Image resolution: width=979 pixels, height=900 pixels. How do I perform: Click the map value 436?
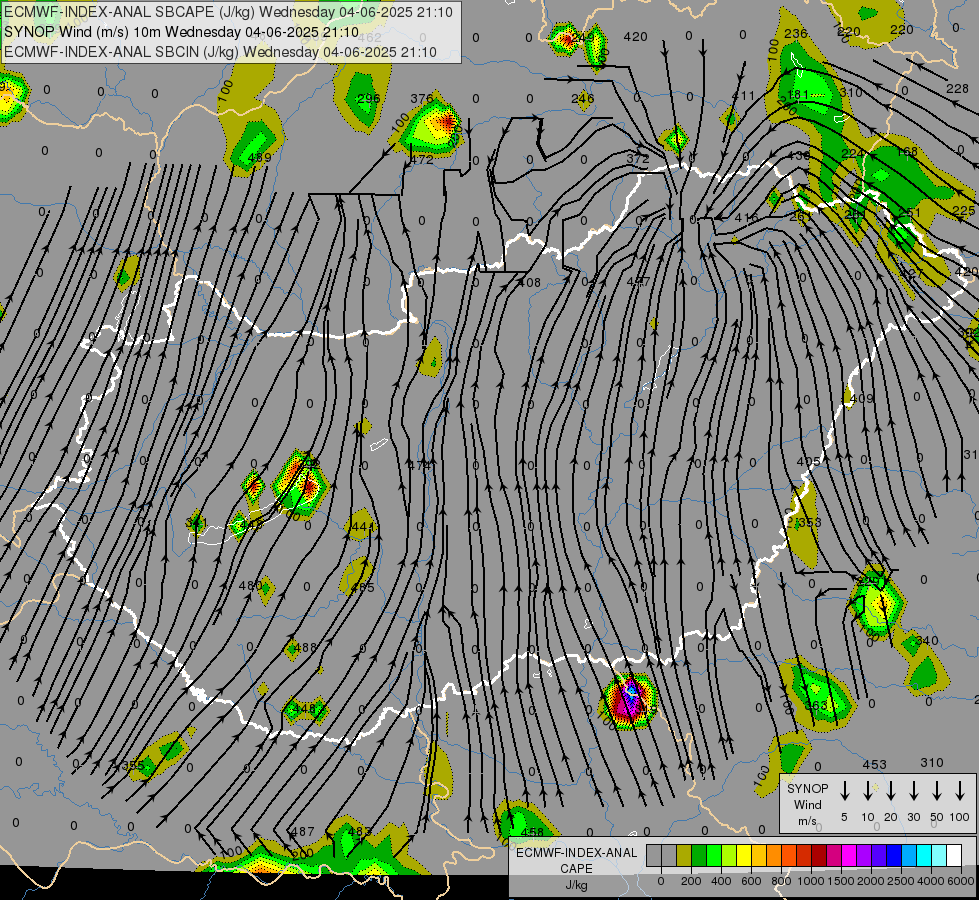pos(799,156)
